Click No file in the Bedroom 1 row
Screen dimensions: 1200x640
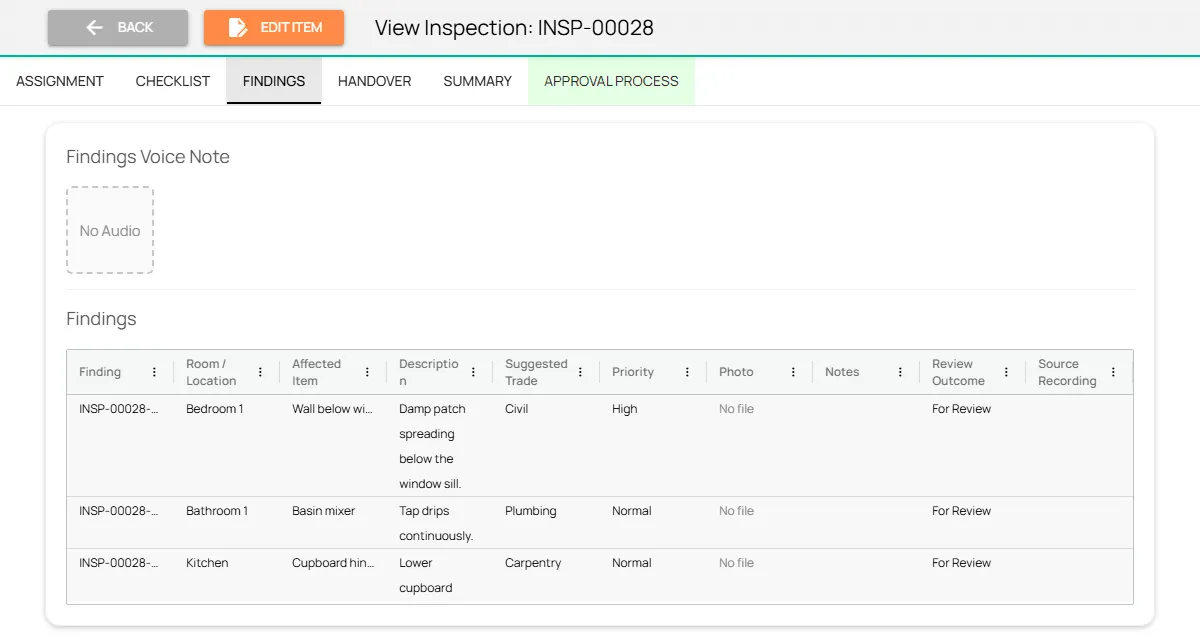737,409
